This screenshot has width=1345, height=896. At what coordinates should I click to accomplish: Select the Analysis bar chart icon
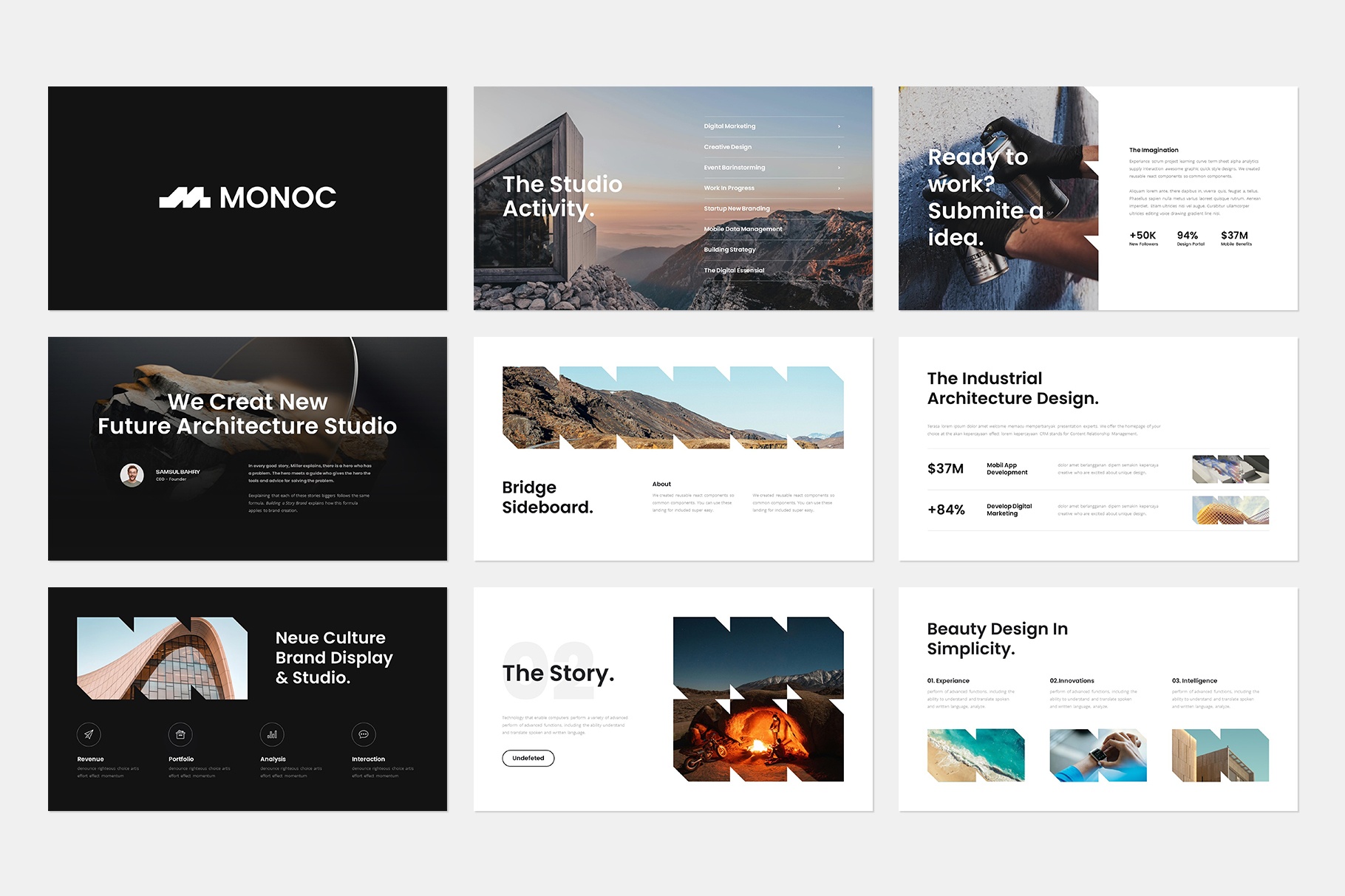tap(273, 734)
